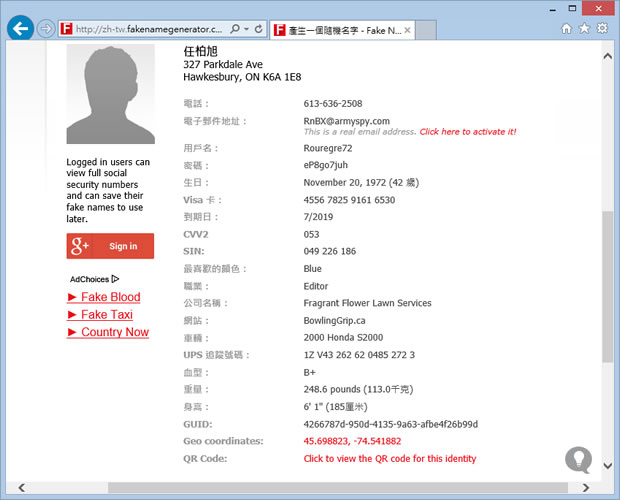
Task: Click the Geo coordinates link
Action: tap(352, 441)
